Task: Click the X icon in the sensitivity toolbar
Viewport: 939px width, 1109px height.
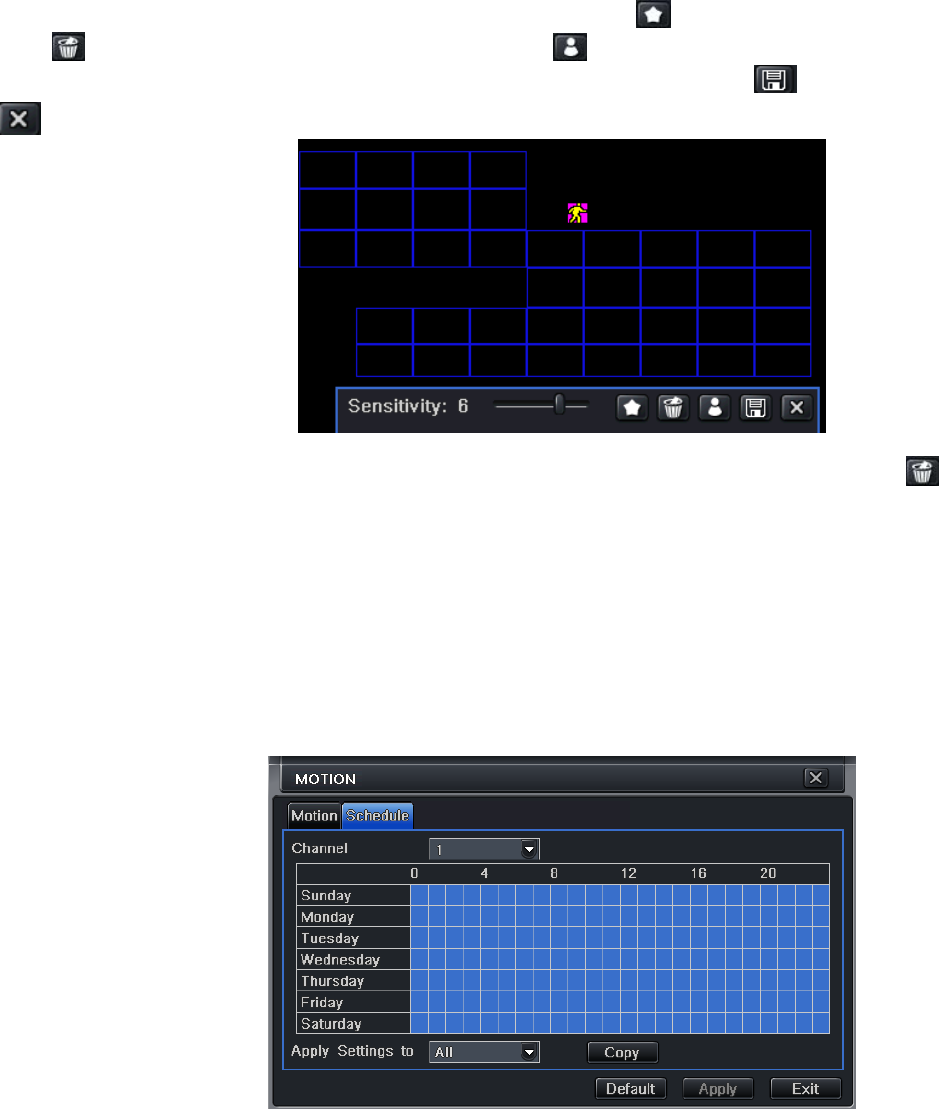Action: [796, 408]
